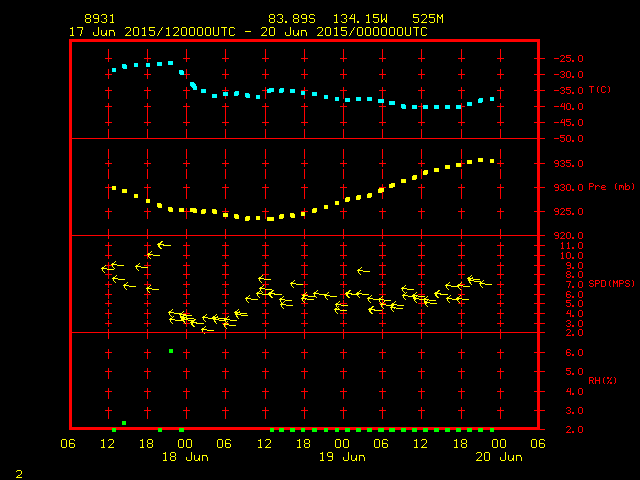Click the UTC date range title

[x=248, y=31]
